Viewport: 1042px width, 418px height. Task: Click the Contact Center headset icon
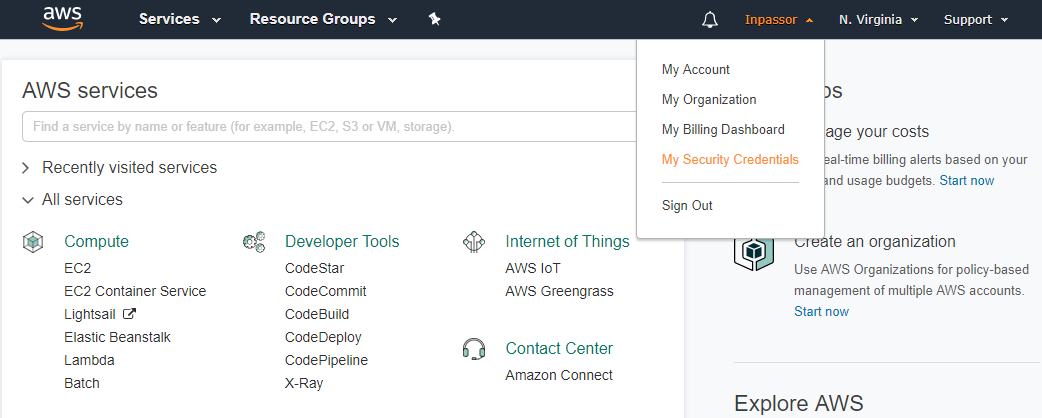coord(474,348)
